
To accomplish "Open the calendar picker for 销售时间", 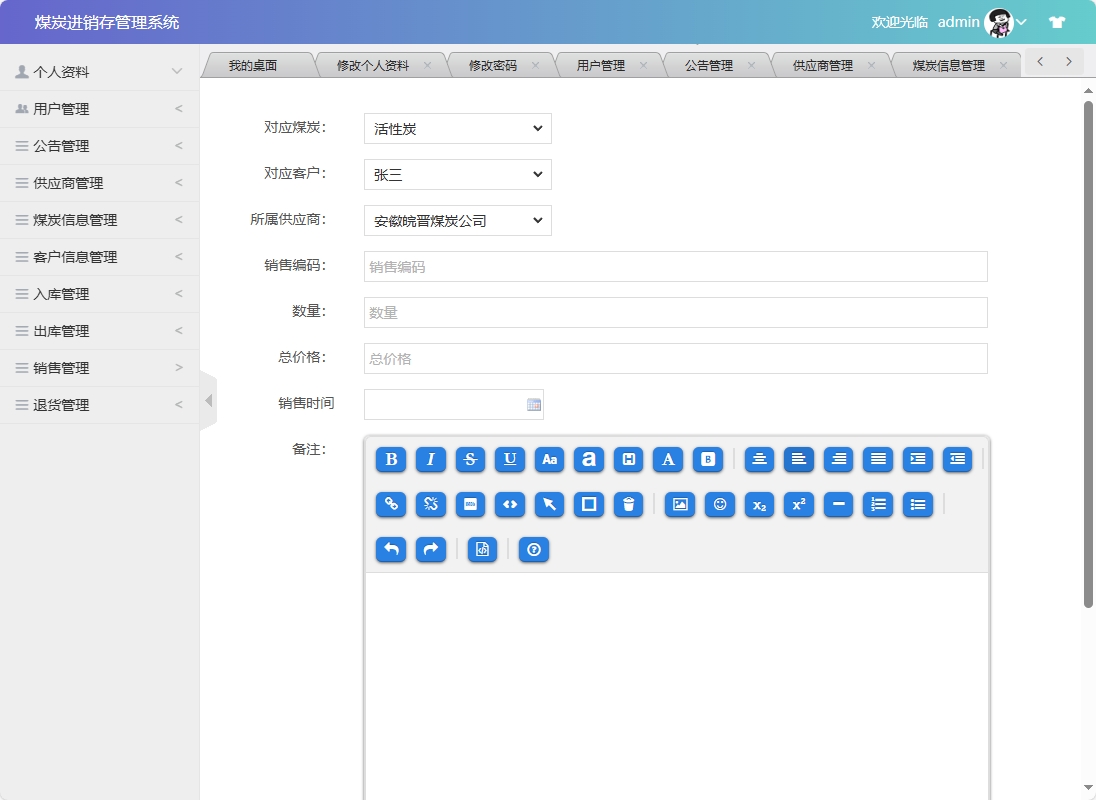I will (533, 404).
